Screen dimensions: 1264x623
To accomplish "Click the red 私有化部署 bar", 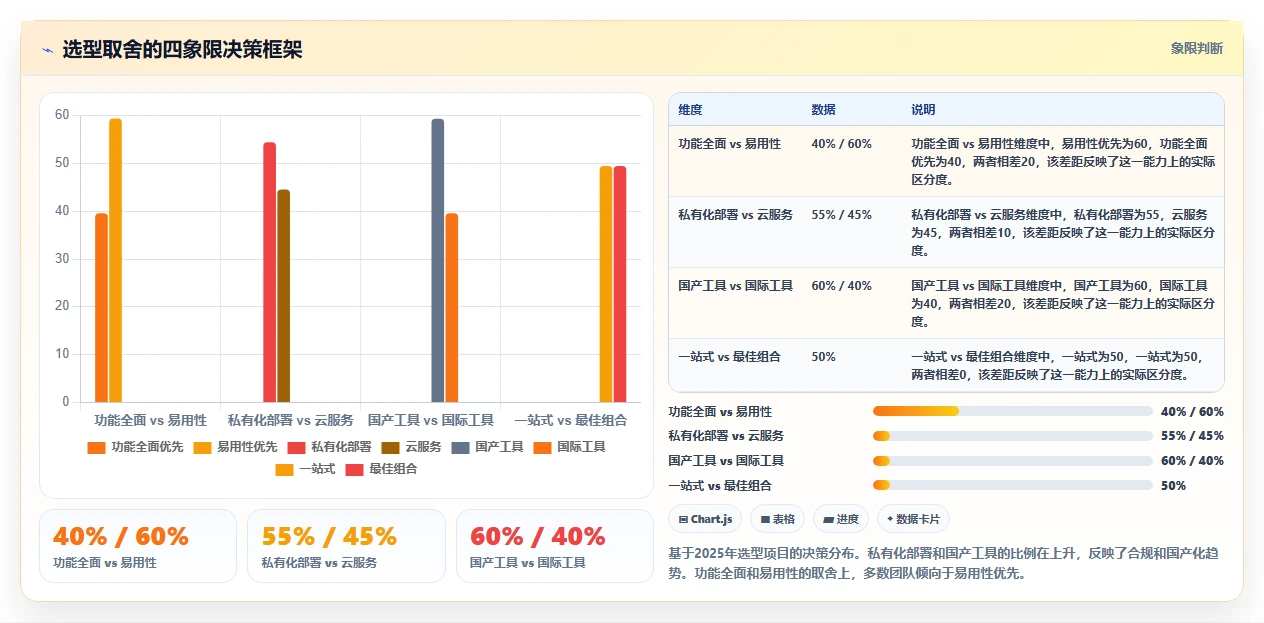I will coord(269,272).
